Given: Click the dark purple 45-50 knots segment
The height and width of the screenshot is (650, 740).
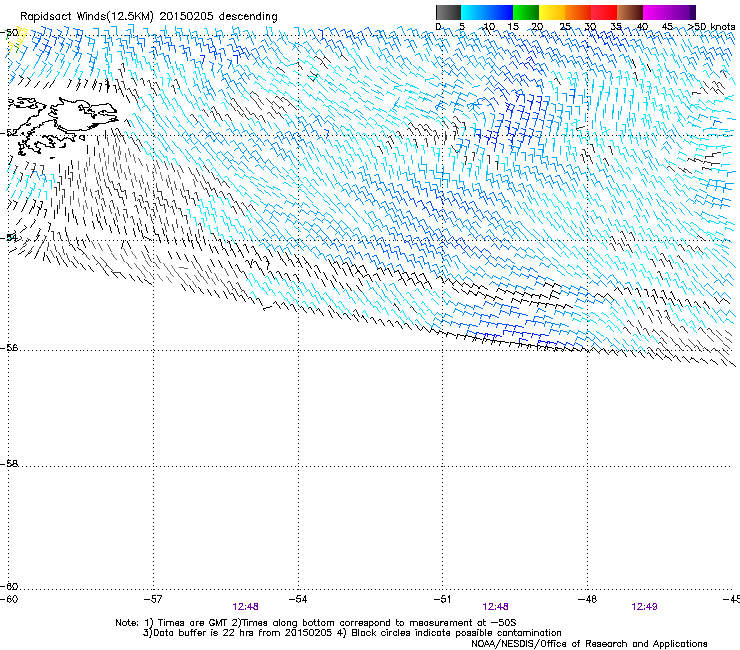Looking at the screenshot, I should (x=682, y=12).
